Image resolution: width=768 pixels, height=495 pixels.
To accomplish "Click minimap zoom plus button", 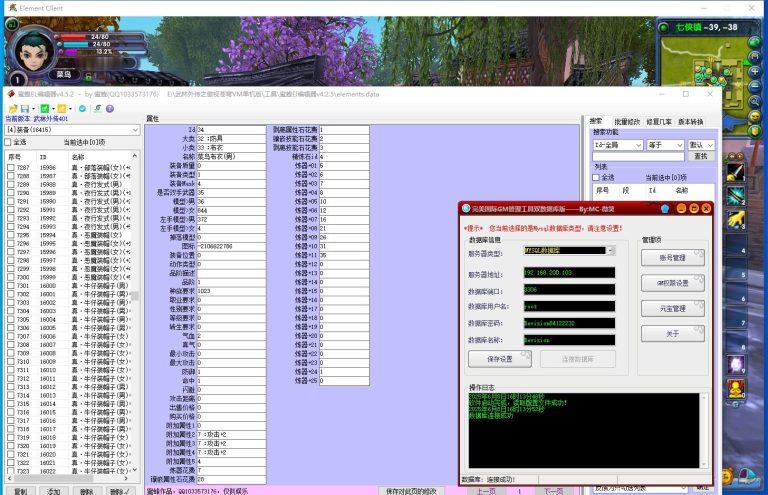I will tap(755, 71).
